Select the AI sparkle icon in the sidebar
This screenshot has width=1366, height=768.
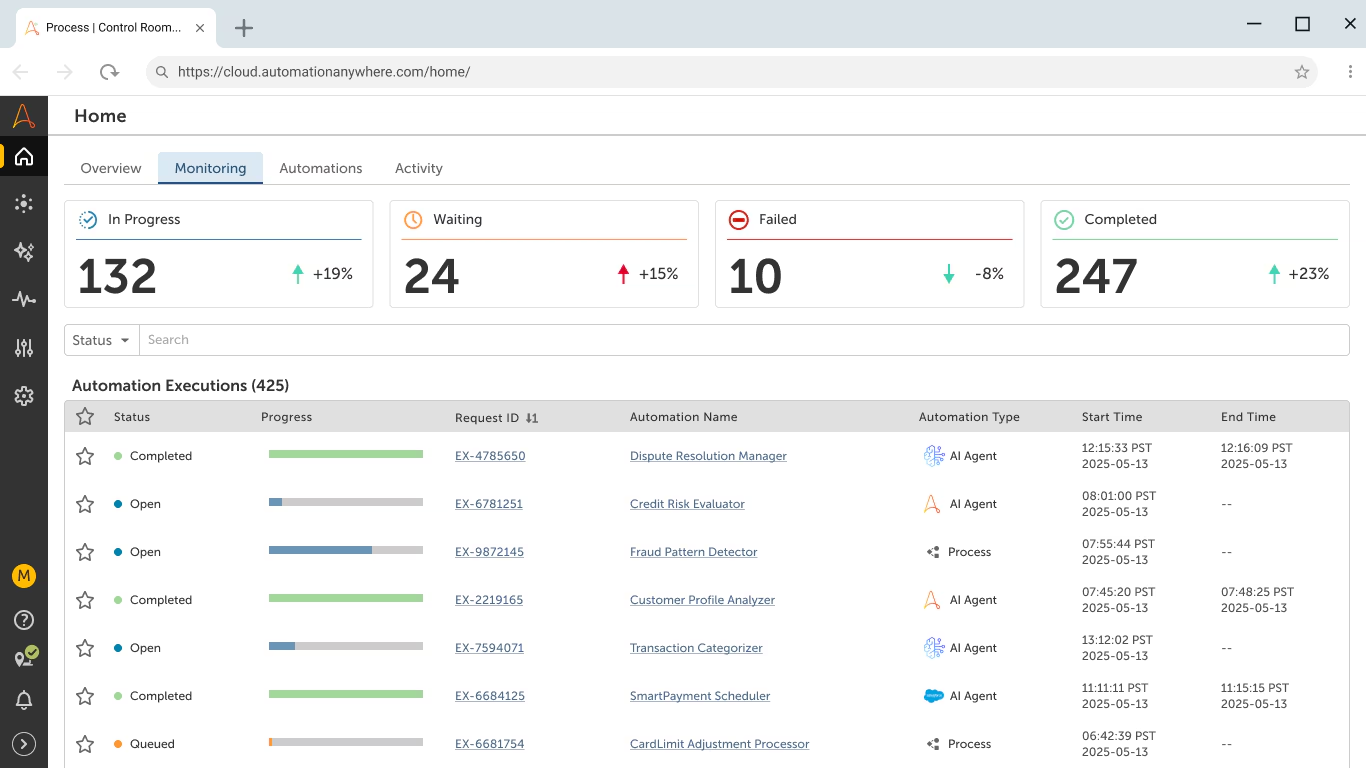[x=24, y=252]
